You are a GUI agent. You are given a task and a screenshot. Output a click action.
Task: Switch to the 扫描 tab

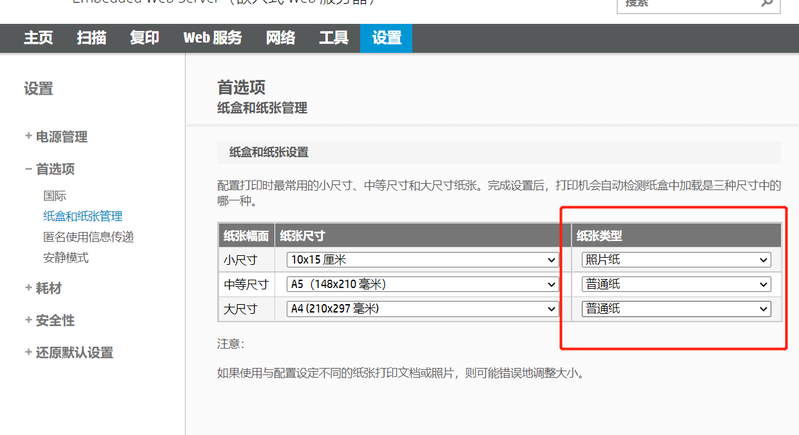(x=91, y=38)
